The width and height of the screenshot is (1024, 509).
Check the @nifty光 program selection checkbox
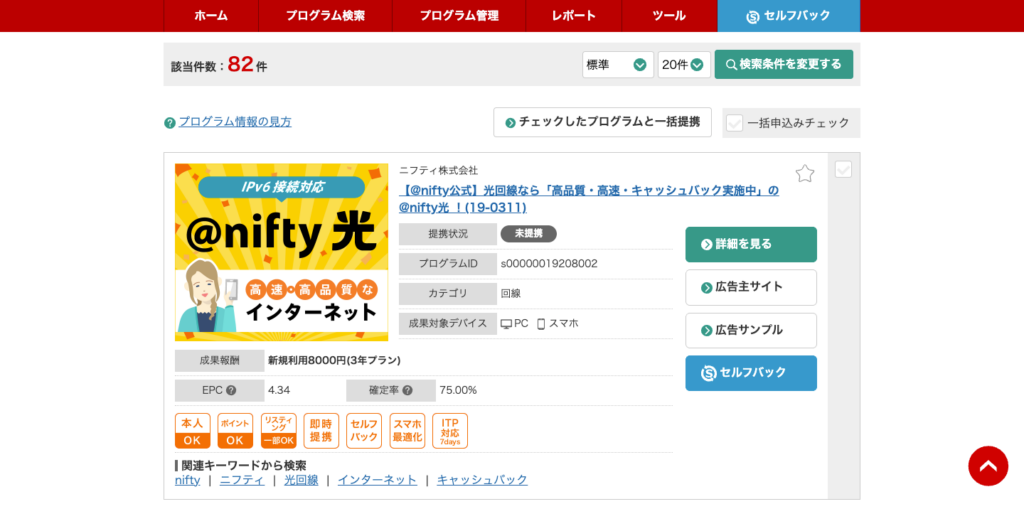pyautogui.click(x=843, y=170)
